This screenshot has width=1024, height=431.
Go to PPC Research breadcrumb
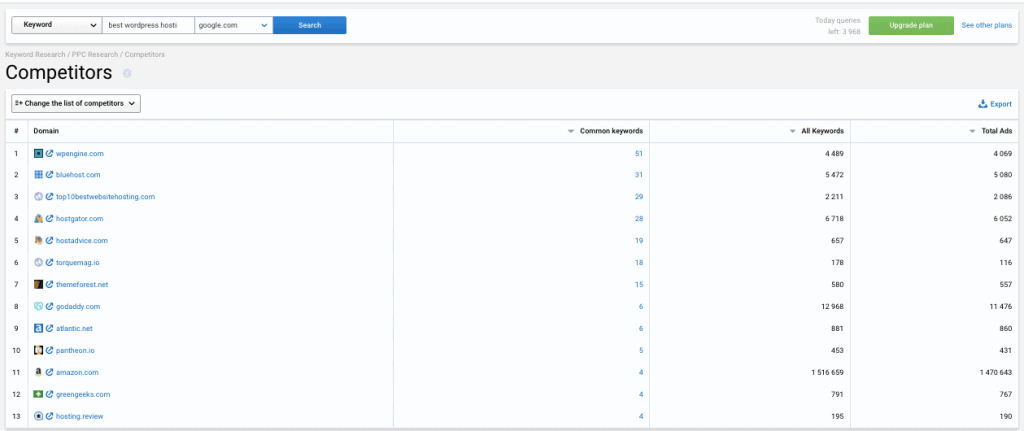pos(95,54)
